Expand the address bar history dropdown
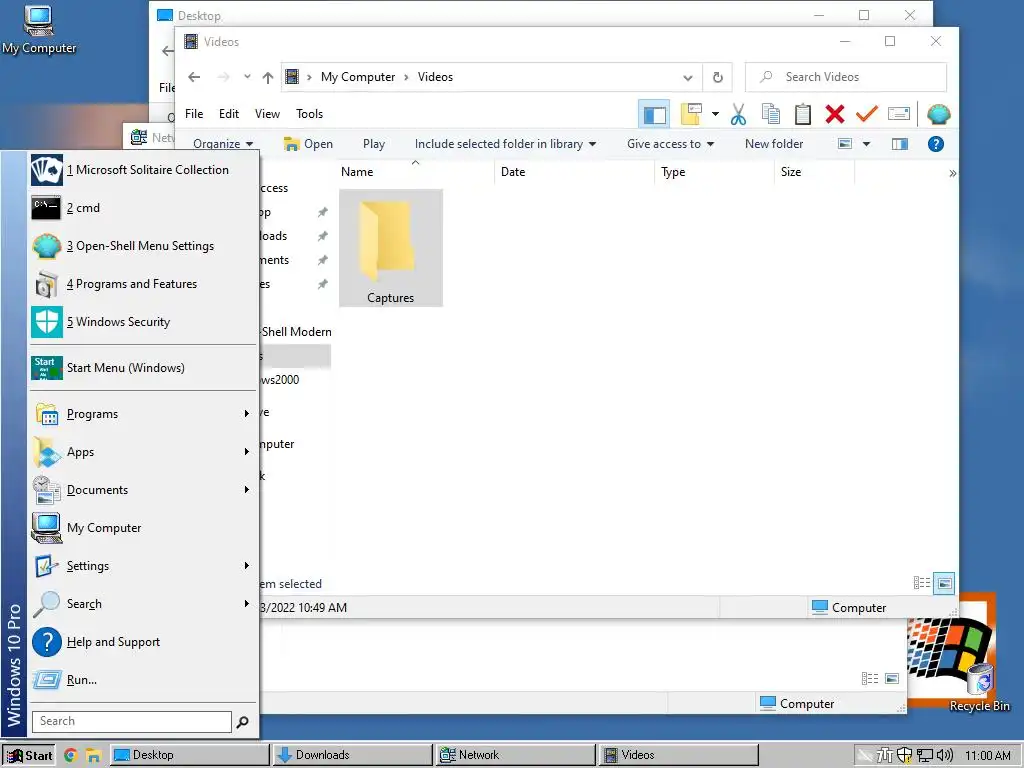The image size is (1024, 768). pos(688,77)
